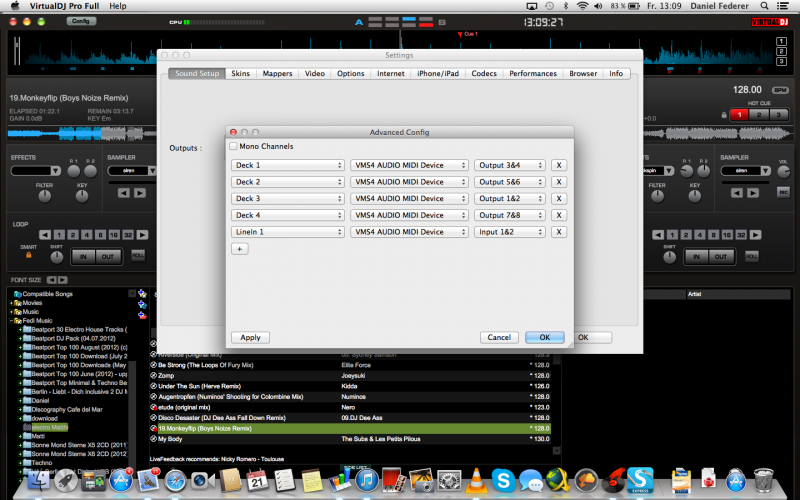Click the right deck sampler previous arrow
Image resolution: width=800 pixels, height=500 pixels.
coord(737,193)
